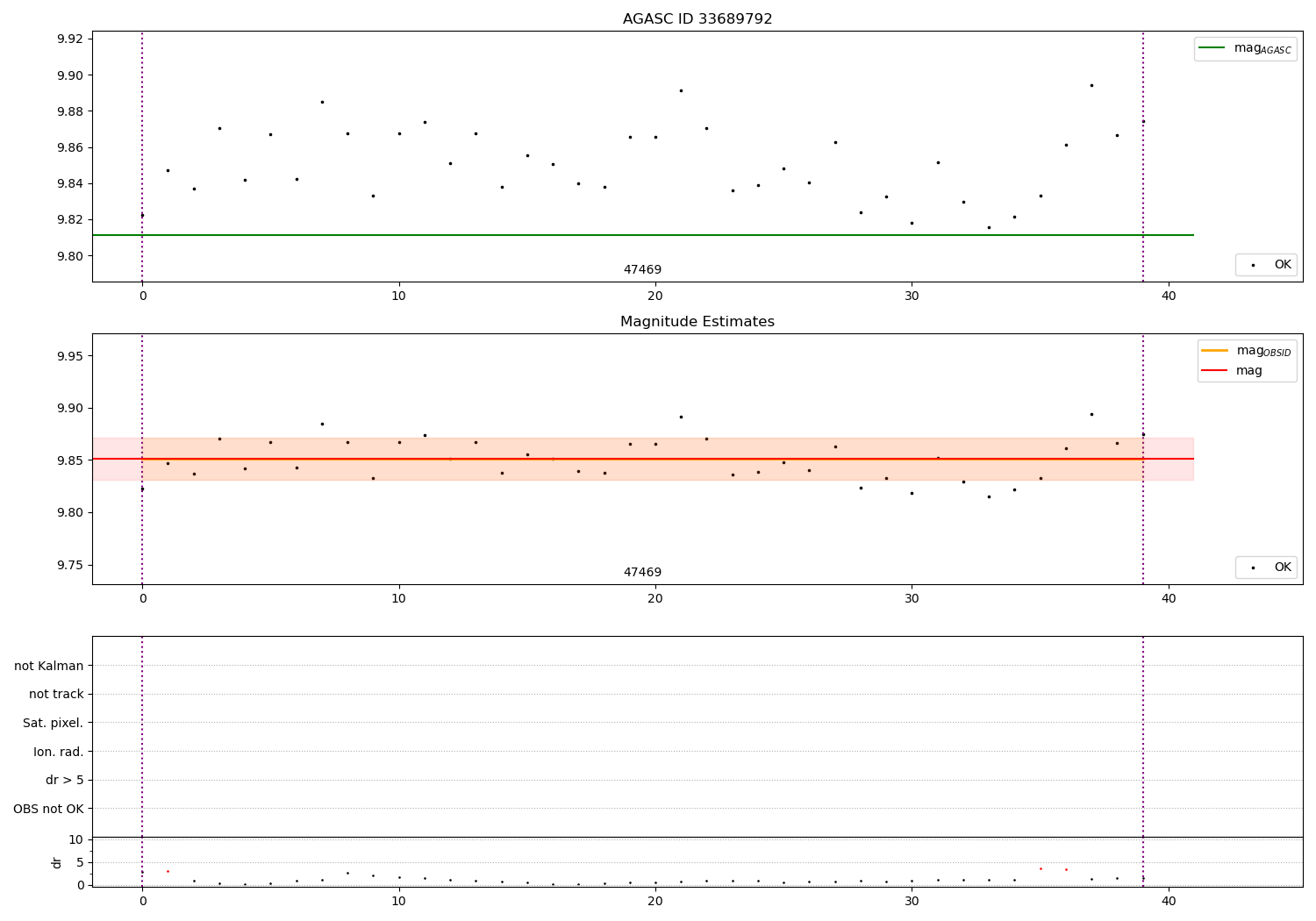
Task: Click the 'dr' y-axis label
Action: (x=57, y=862)
